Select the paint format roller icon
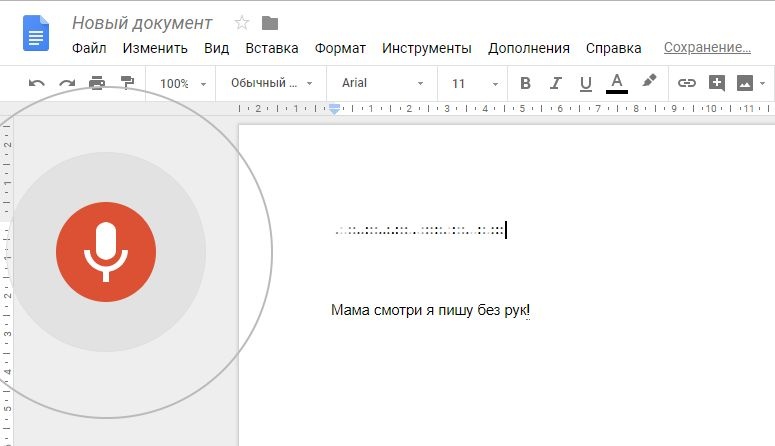 [127, 83]
